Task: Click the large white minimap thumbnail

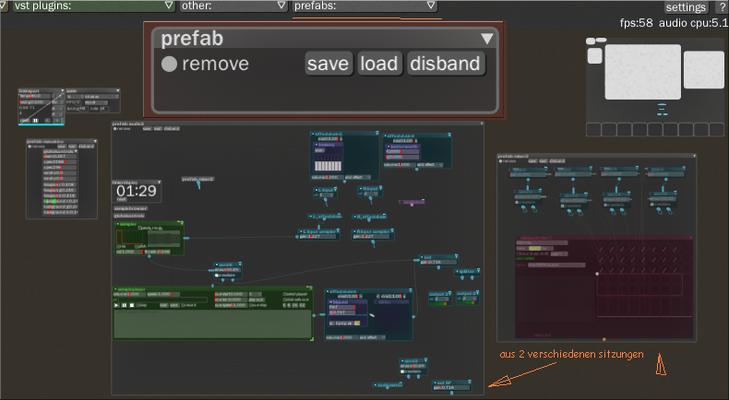Action: coord(643,72)
